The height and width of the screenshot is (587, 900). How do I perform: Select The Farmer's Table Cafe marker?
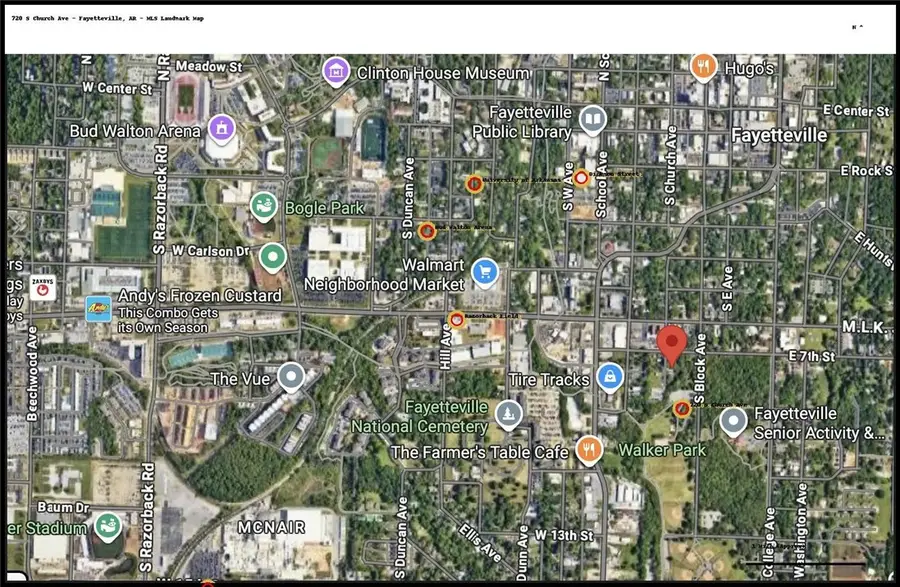(x=589, y=449)
